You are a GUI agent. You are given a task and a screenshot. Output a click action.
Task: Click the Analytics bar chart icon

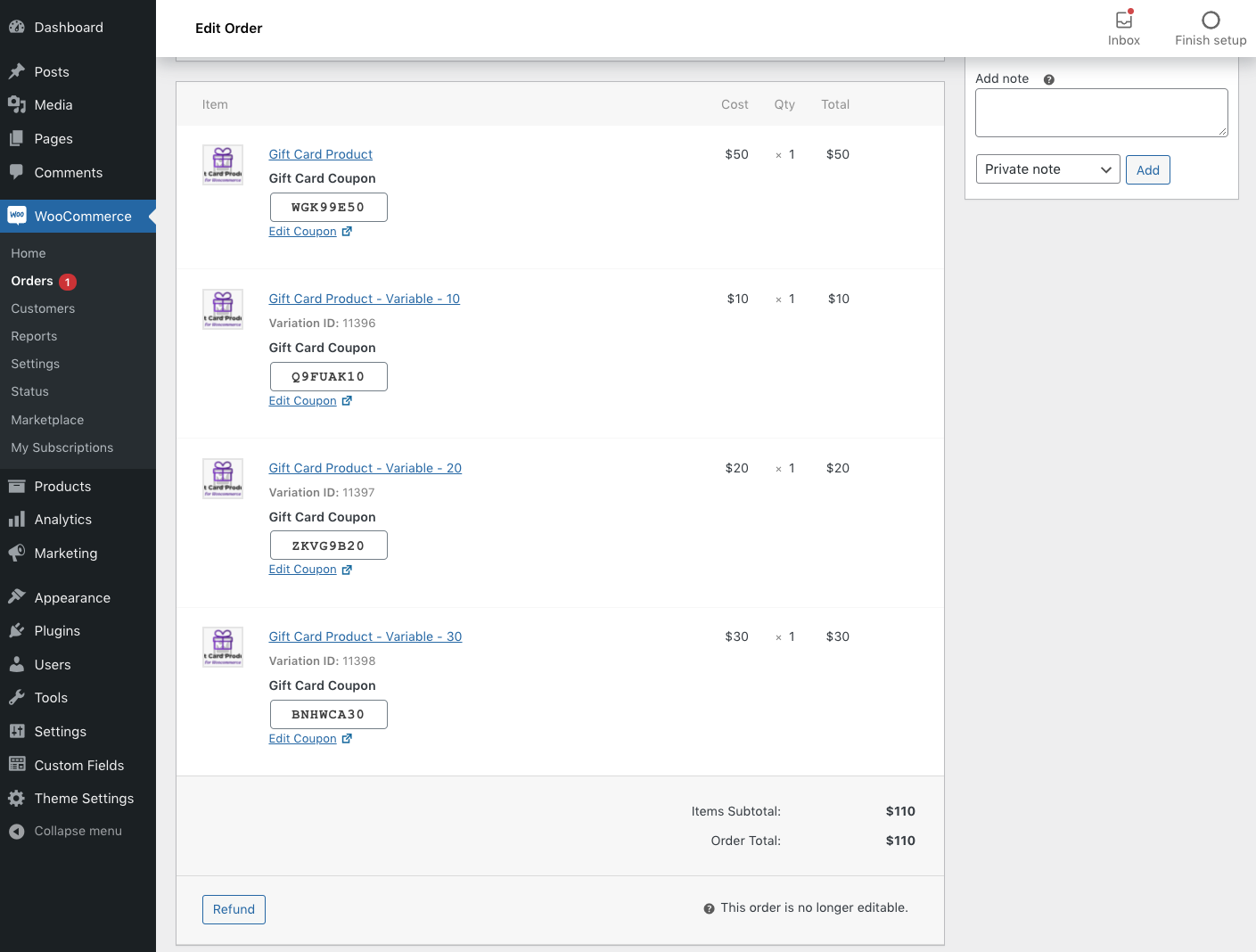(16, 520)
